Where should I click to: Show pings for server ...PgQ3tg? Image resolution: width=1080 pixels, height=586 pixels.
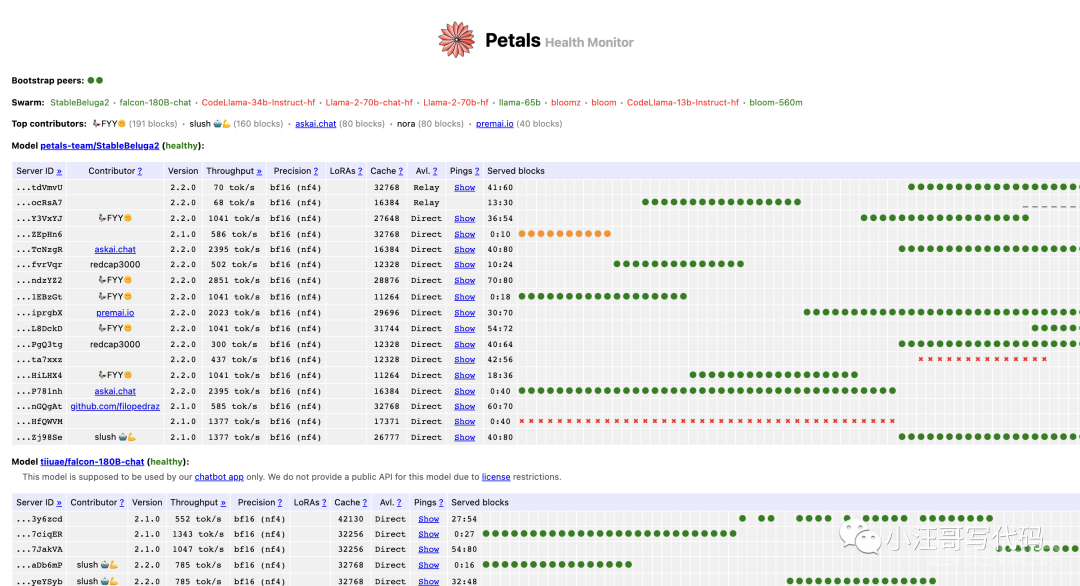[x=464, y=345]
